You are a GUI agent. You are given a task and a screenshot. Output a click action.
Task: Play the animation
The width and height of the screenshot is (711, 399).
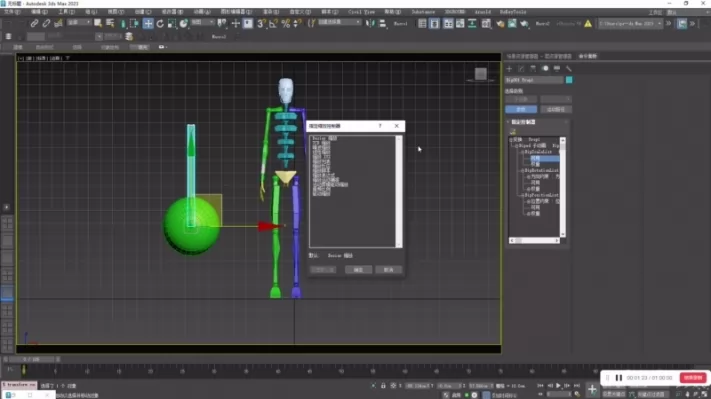(558, 385)
